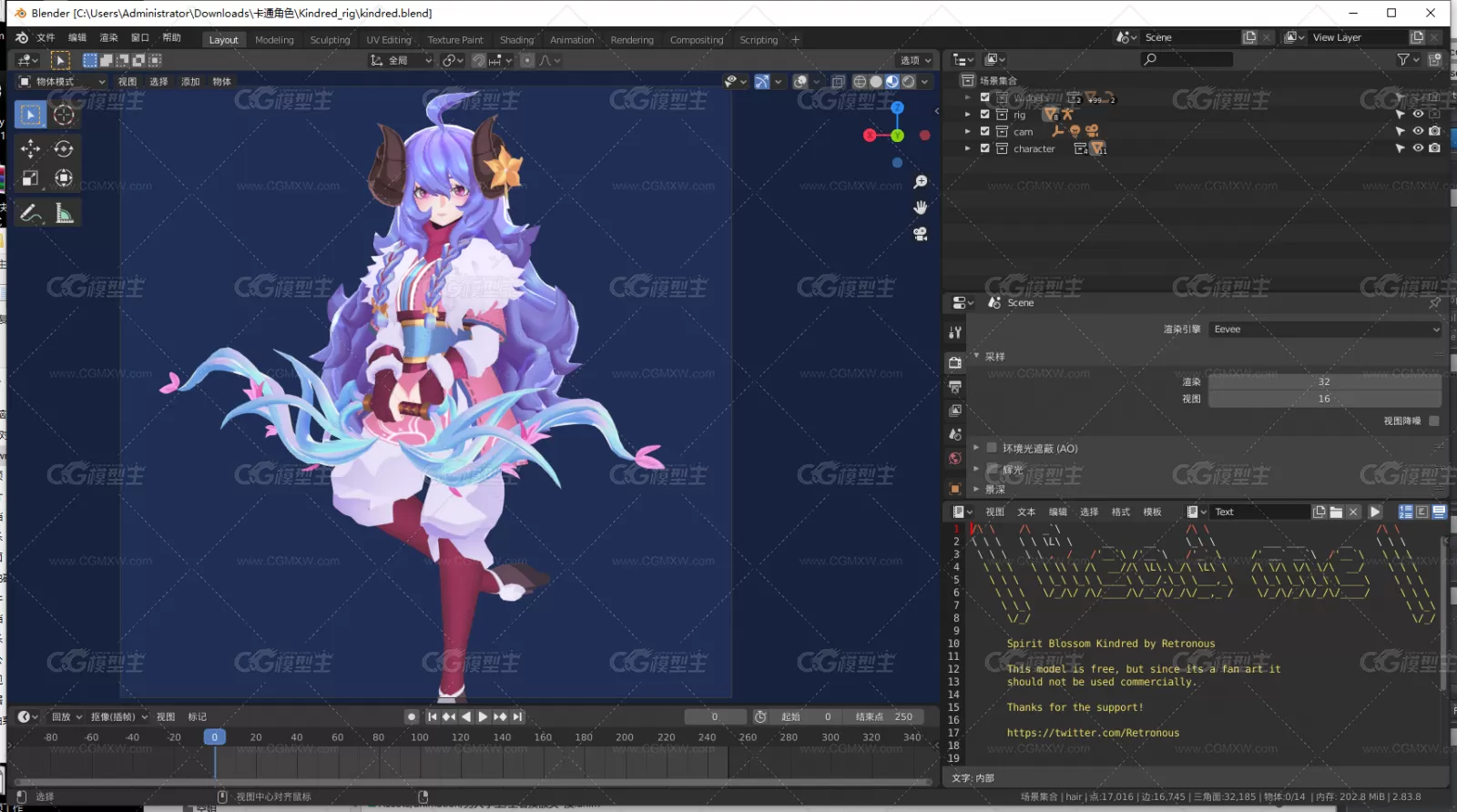1457x812 pixels.
Task: Disable cam collection render camera icon
Action: click(x=1434, y=131)
